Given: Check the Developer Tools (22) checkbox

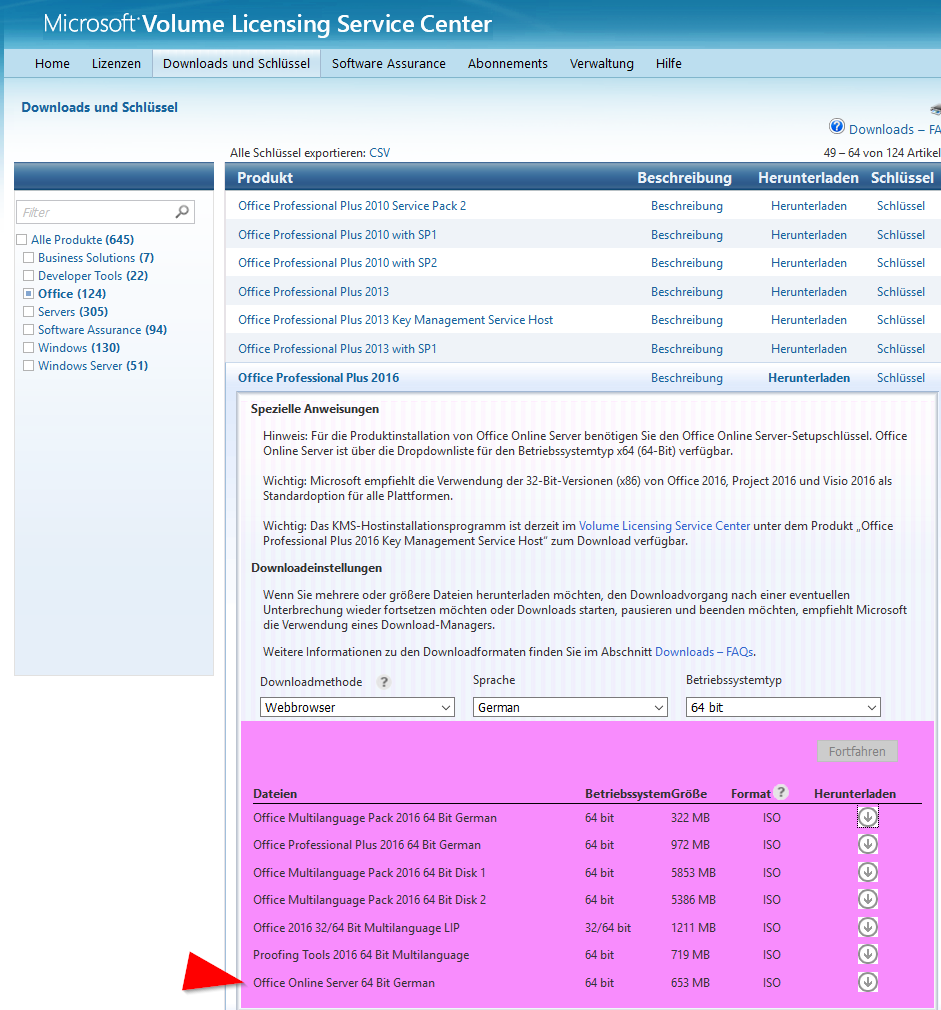Looking at the screenshot, I should (x=28, y=276).
